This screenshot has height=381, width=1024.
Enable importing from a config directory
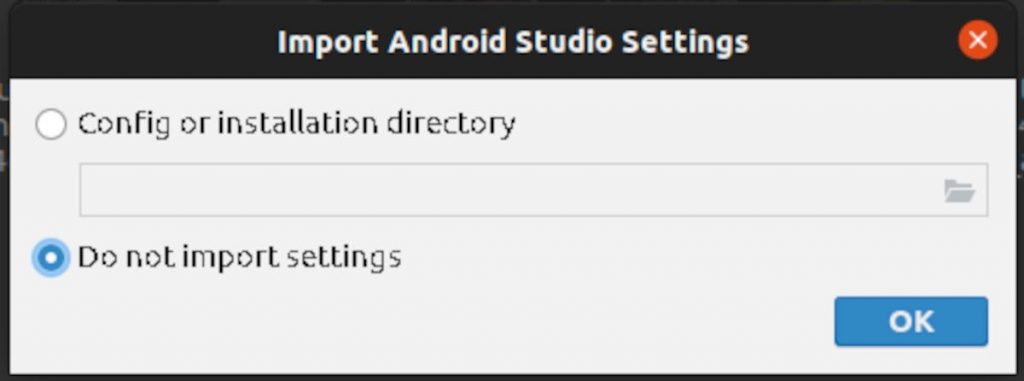click(x=51, y=124)
